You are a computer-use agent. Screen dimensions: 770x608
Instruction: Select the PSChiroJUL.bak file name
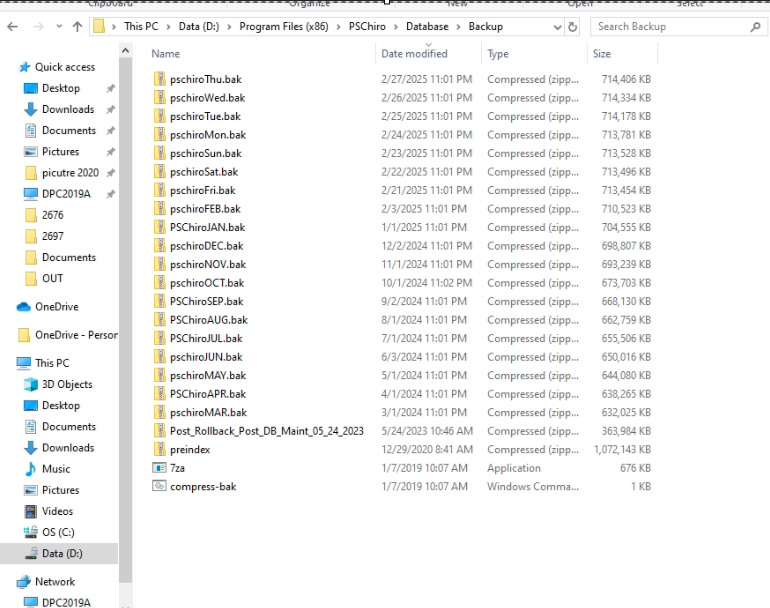pyautogui.click(x=206, y=338)
